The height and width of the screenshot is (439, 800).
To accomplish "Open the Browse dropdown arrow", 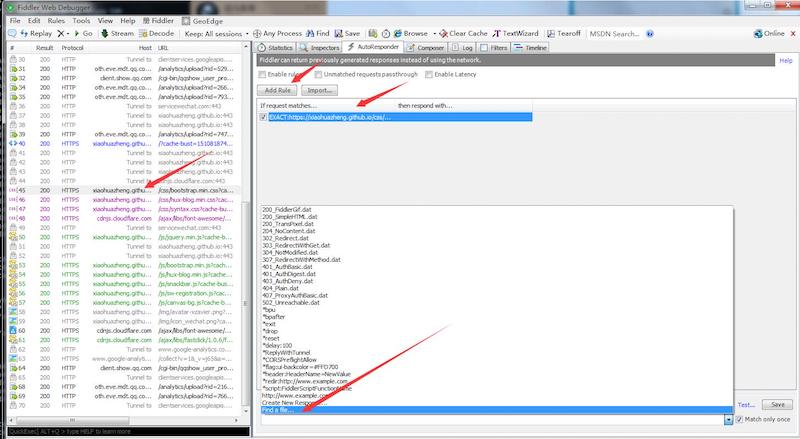I will (435, 34).
